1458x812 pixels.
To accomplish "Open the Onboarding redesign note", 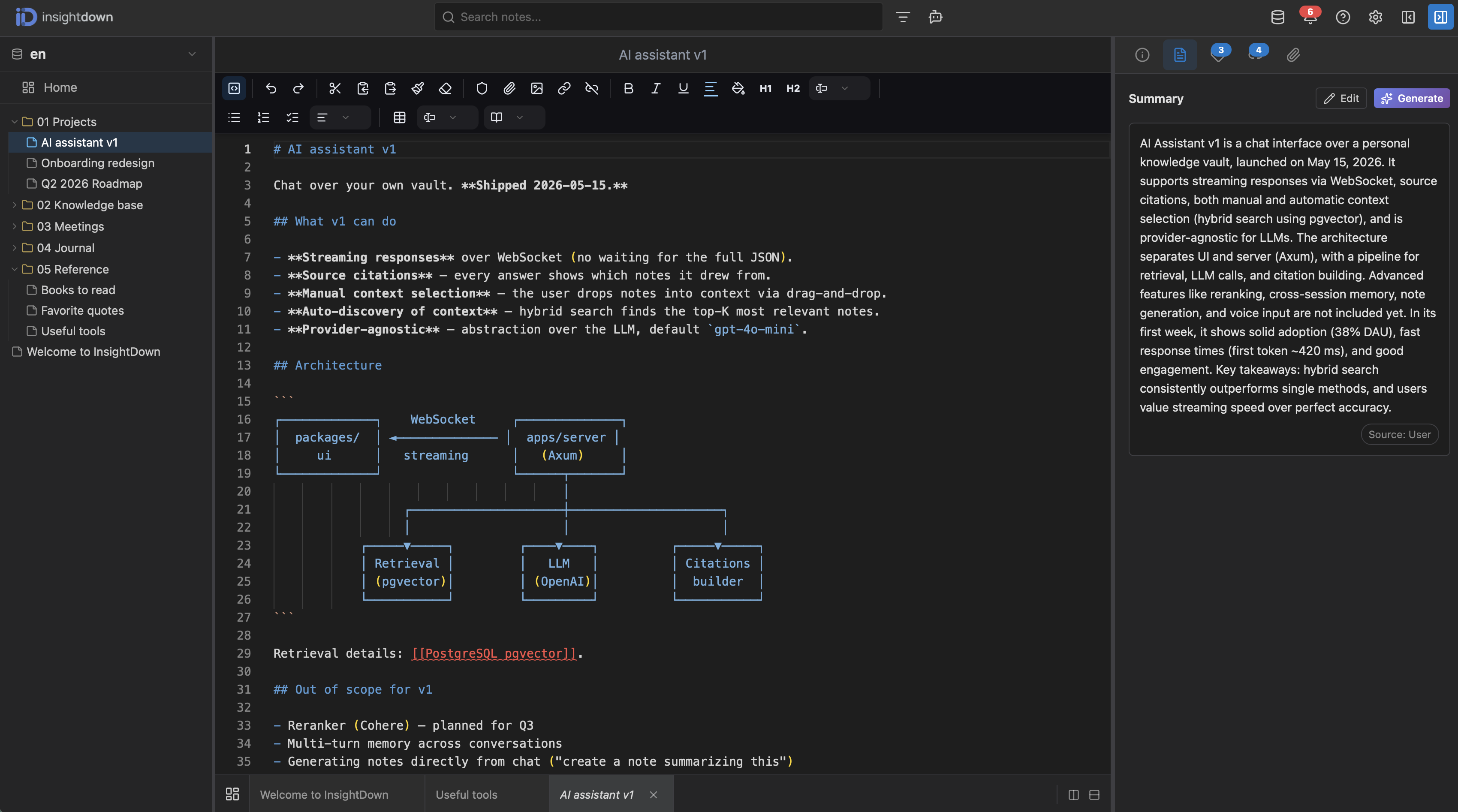I will tap(97, 163).
